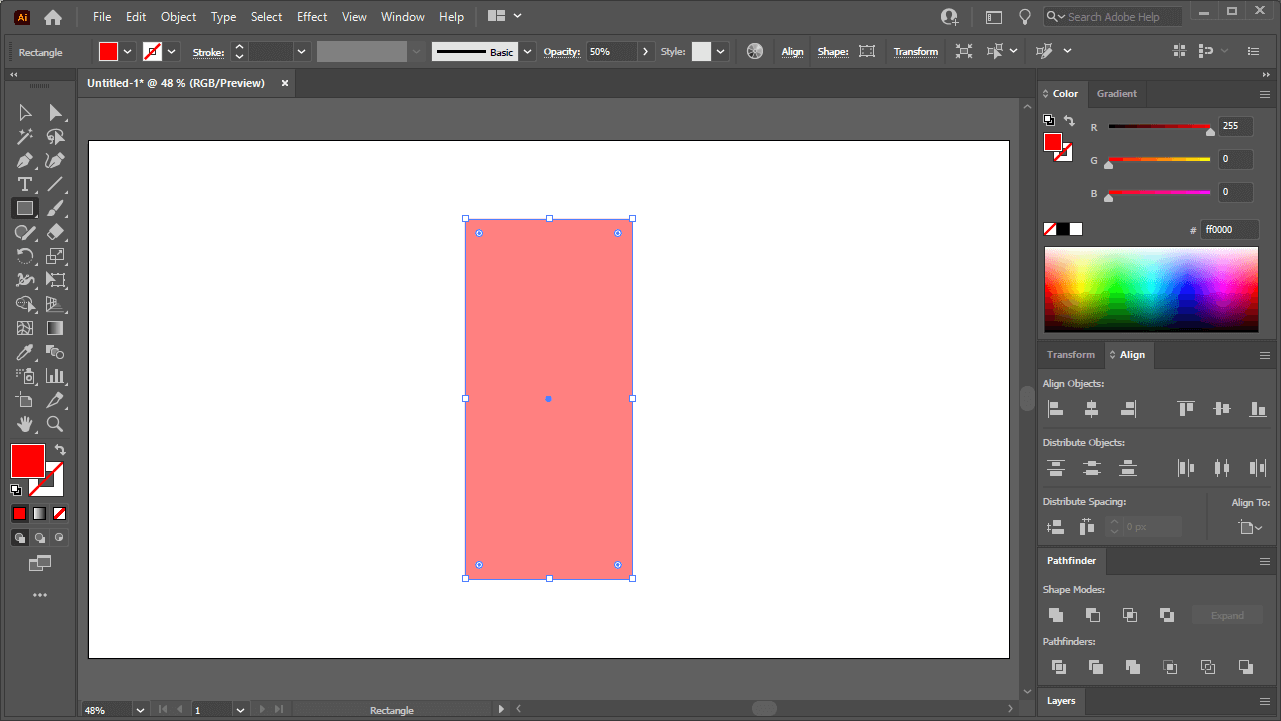Viewport: 1281px width, 721px height.
Task: Select the Pen tool
Action: 25,161
